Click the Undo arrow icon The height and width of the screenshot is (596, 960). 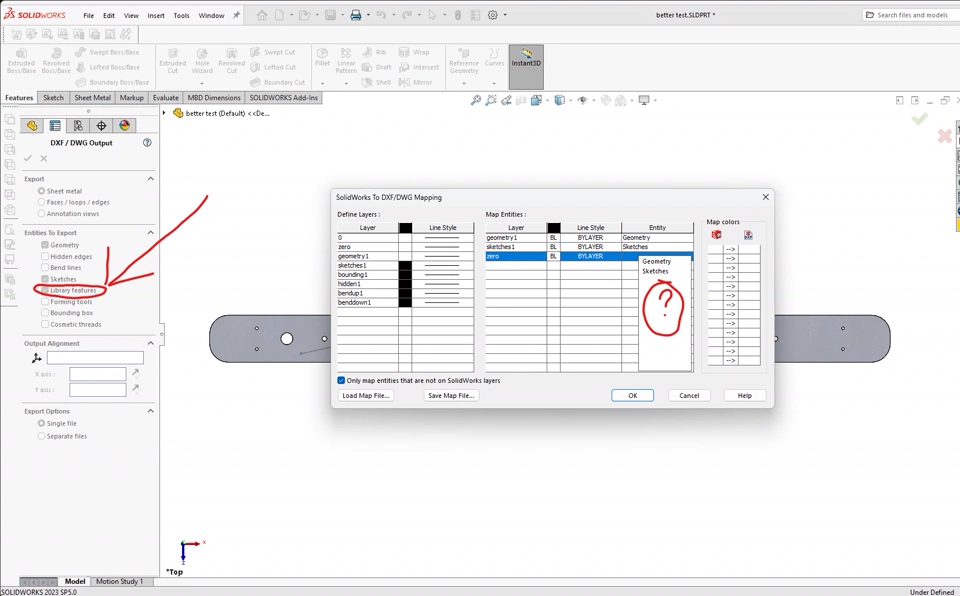tap(381, 15)
